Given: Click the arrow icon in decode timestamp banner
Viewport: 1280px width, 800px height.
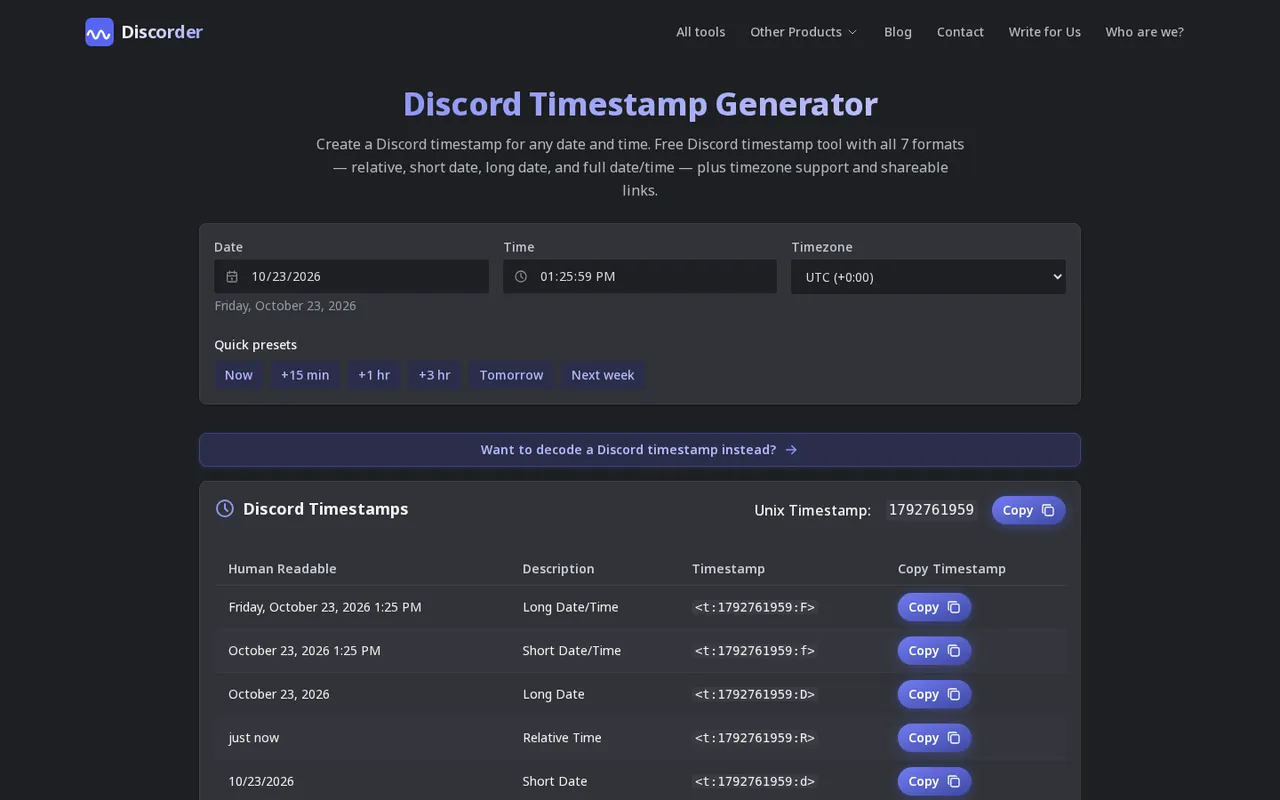Looking at the screenshot, I should (791, 450).
